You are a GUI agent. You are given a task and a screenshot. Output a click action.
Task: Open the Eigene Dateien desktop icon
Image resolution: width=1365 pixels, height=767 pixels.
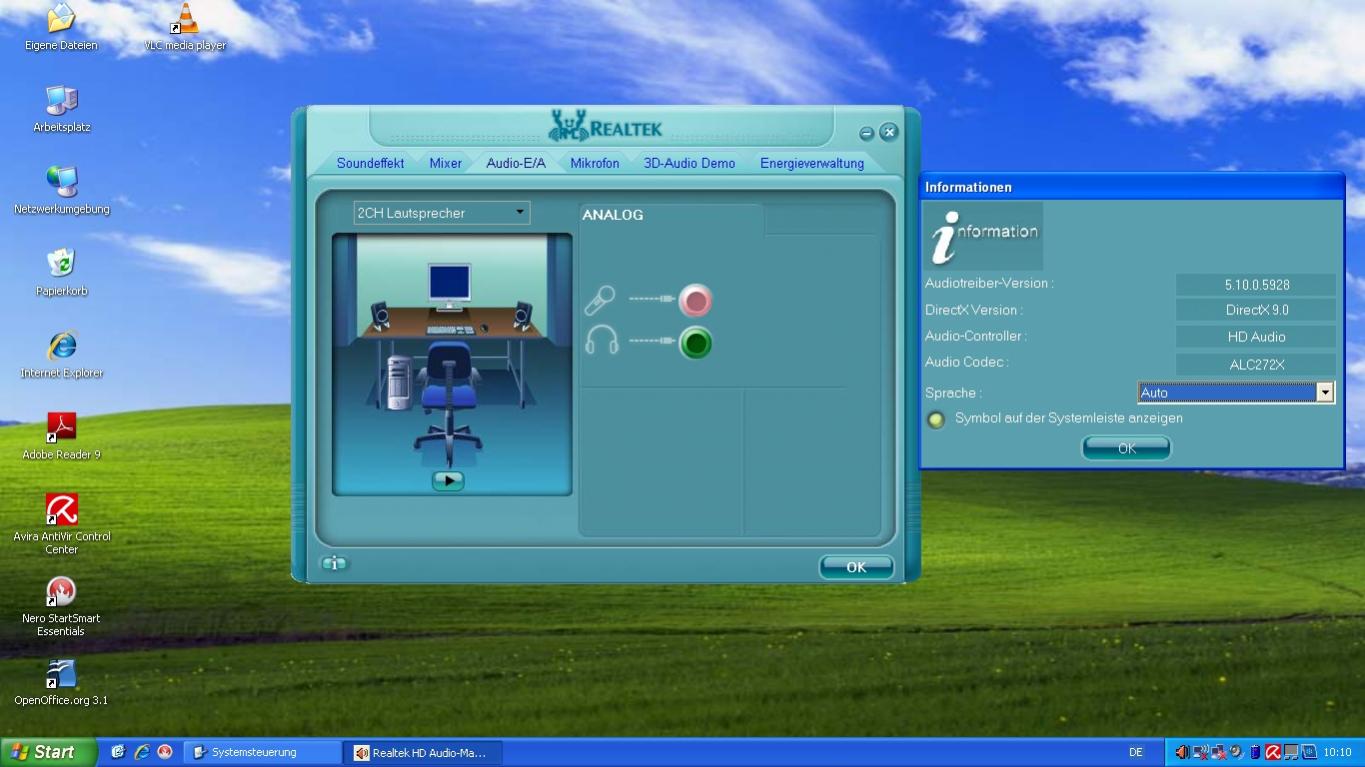point(61,27)
